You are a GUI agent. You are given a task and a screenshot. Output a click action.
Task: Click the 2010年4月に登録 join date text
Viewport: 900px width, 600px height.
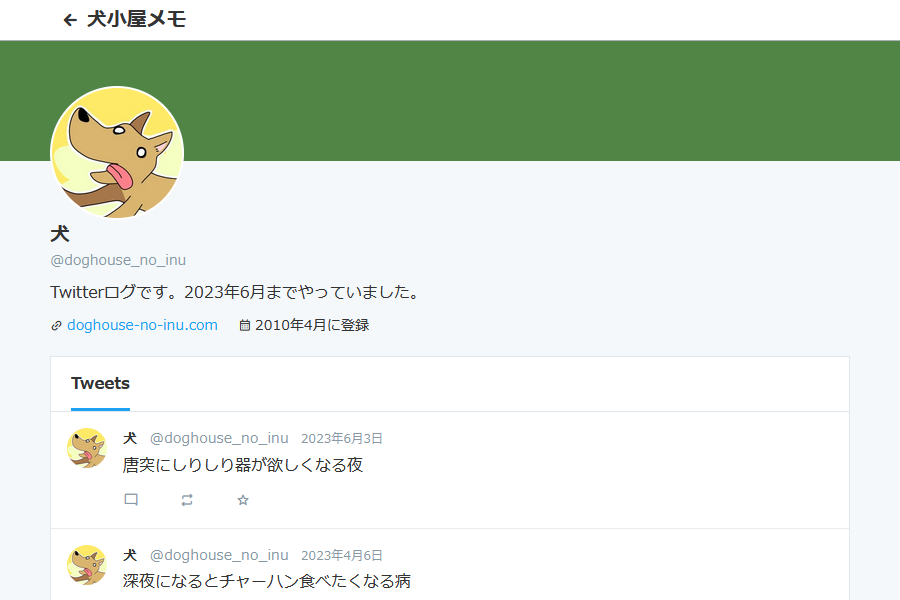click(x=312, y=325)
